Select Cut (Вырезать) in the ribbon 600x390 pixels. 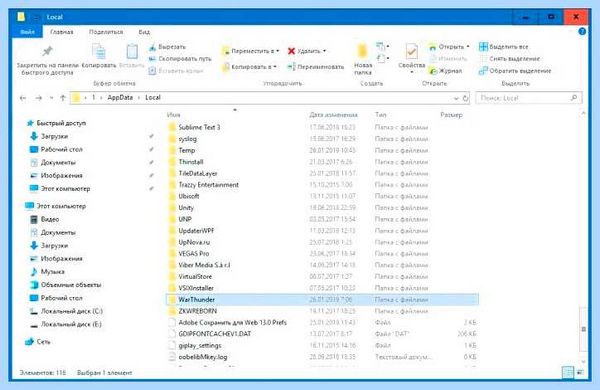[x=167, y=47]
